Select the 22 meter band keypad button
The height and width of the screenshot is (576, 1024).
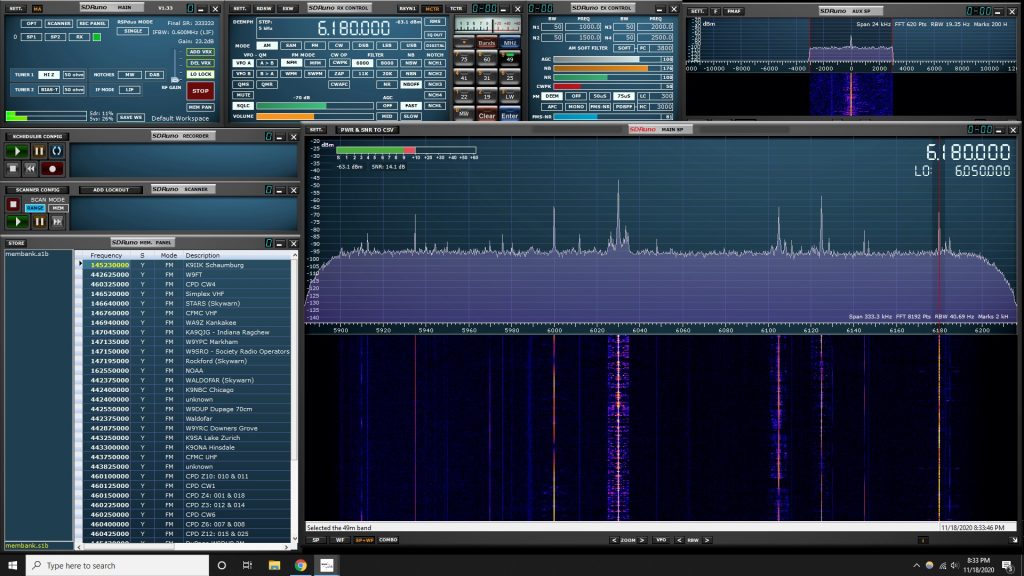point(464,95)
